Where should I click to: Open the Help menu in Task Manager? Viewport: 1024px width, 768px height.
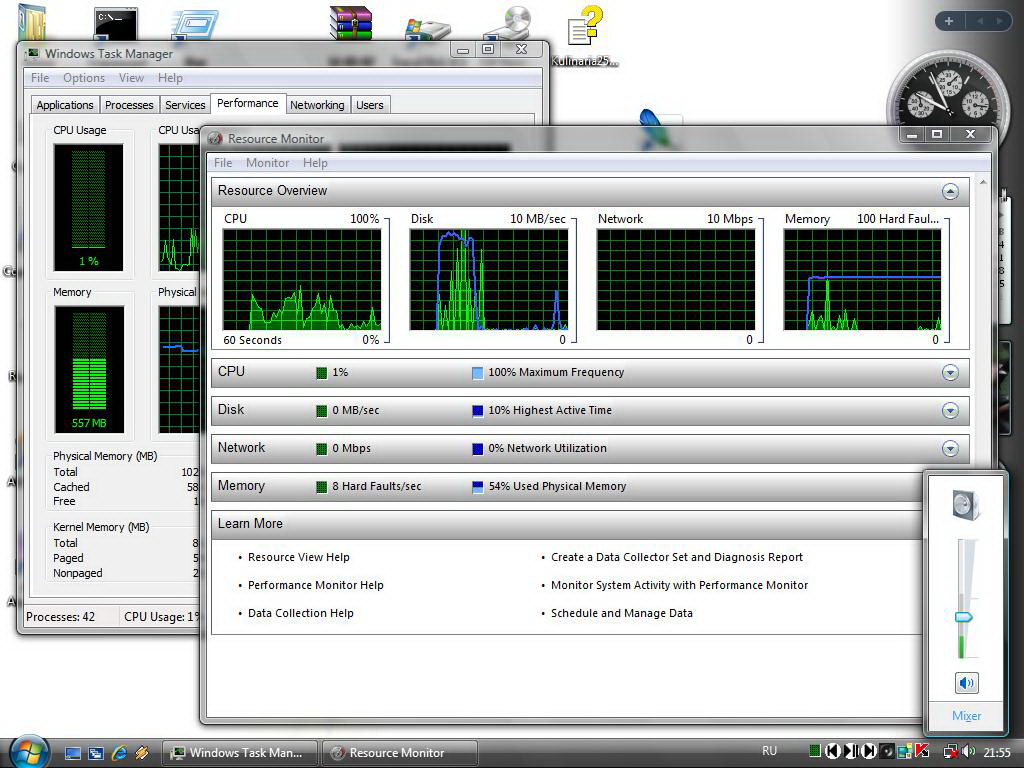point(170,78)
